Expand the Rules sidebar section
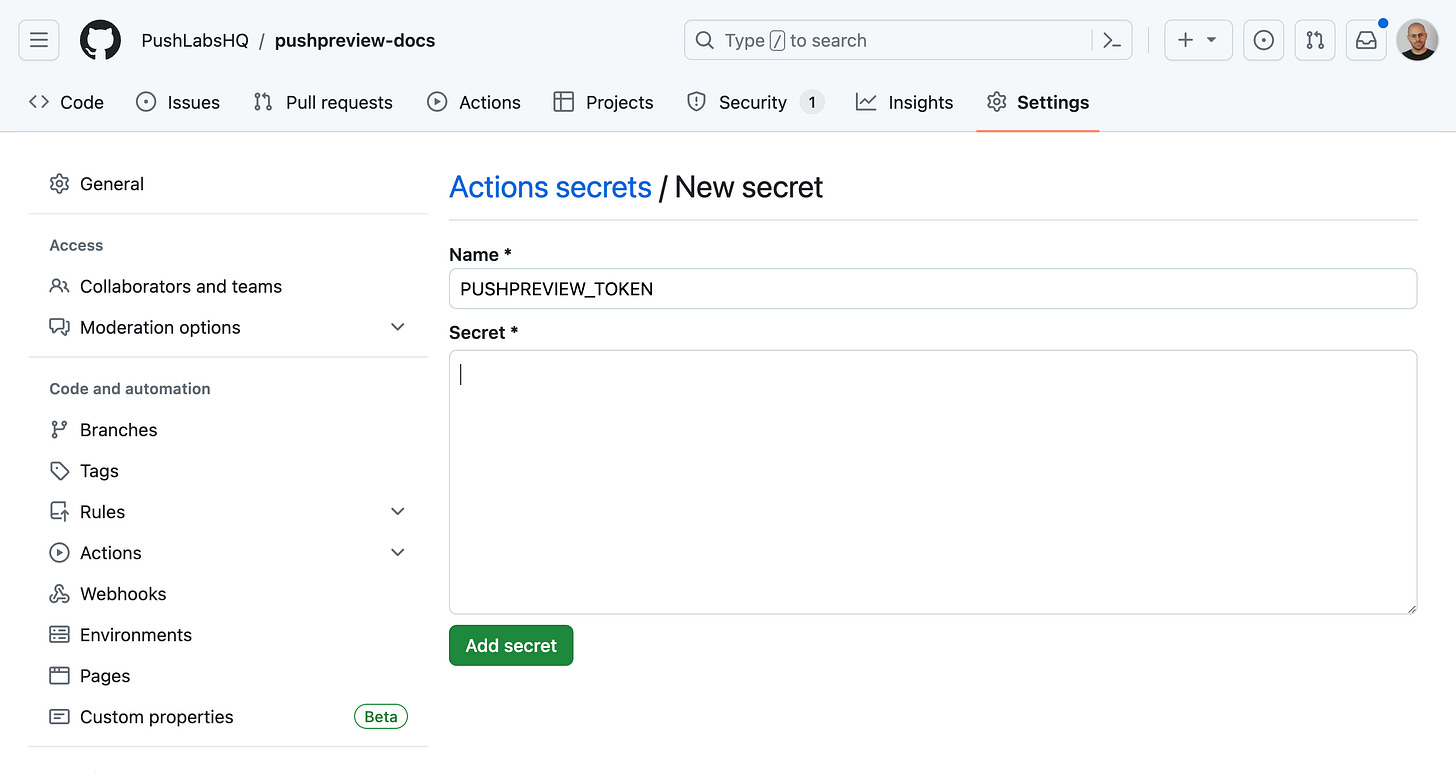 (397, 511)
